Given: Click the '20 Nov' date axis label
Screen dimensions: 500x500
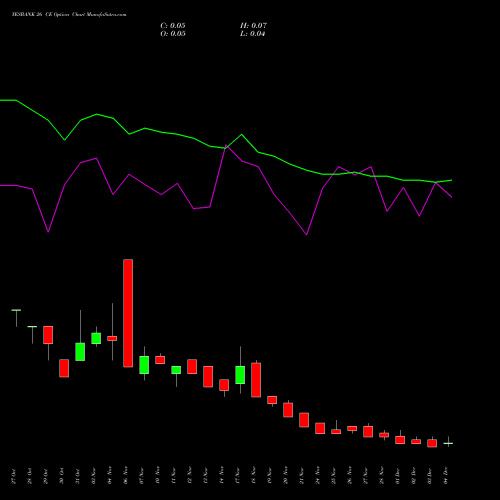Looking at the screenshot, I should coord(285,476).
